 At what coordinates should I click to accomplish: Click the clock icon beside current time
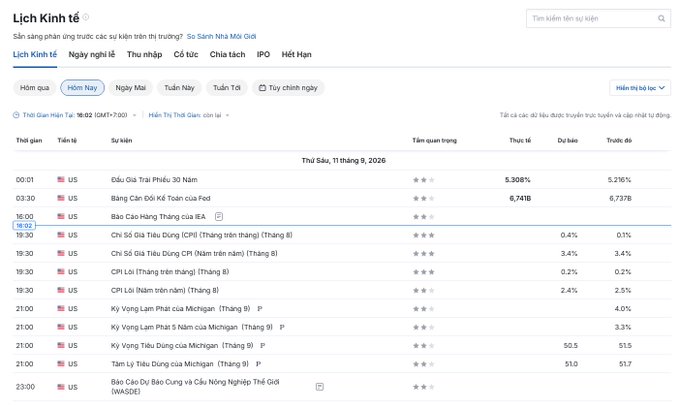tap(16, 115)
